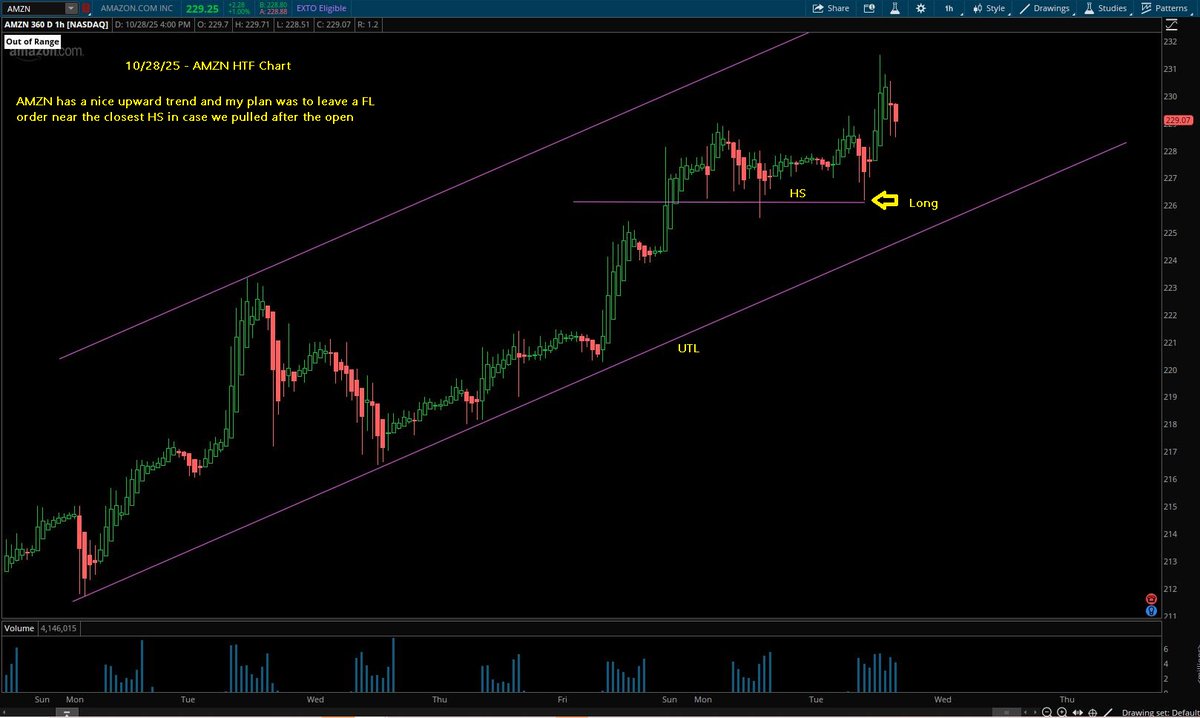The width and height of the screenshot is (1200, 718).
Task: Open the Studies menu
Action: 1106,8
